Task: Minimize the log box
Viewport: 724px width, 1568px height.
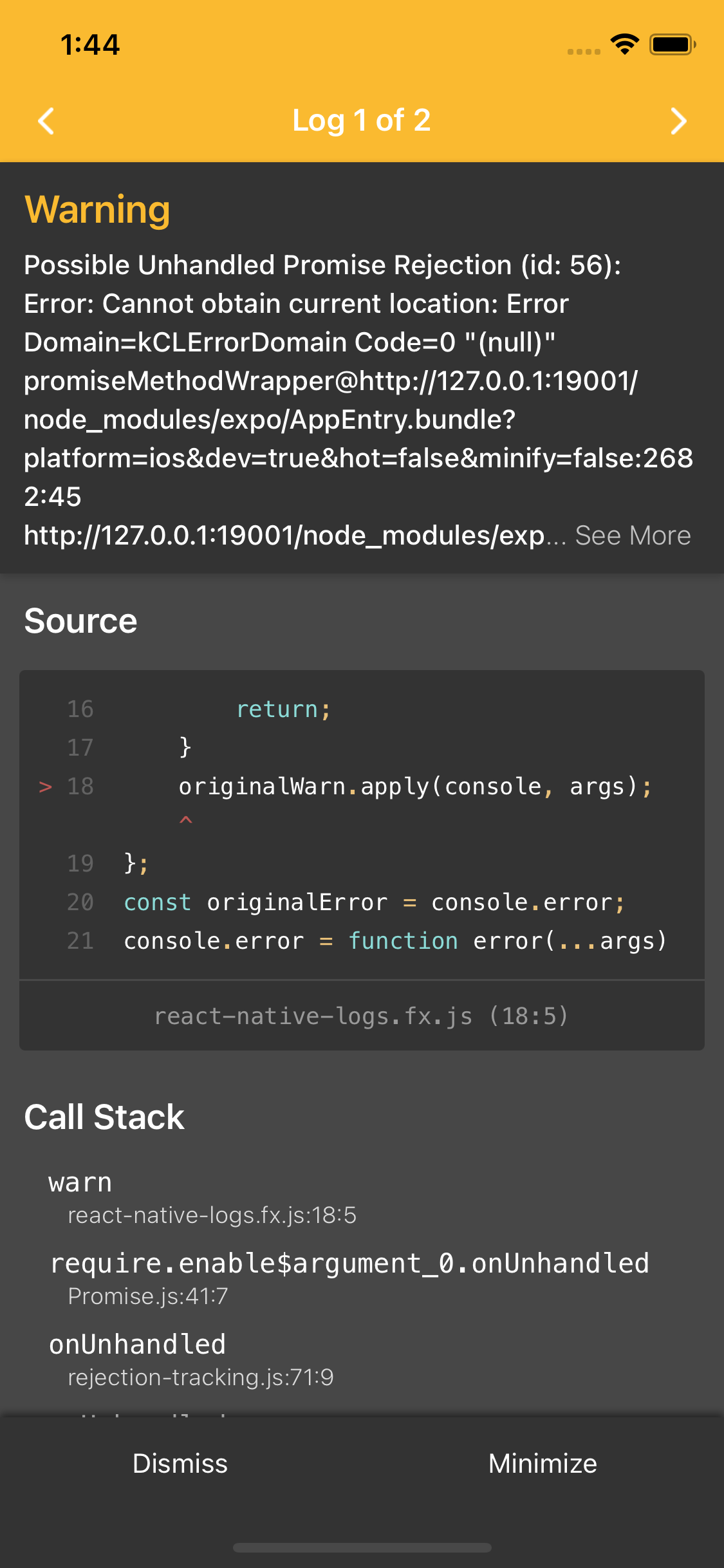Action: pyautogui.click(x=543, y=1463)
